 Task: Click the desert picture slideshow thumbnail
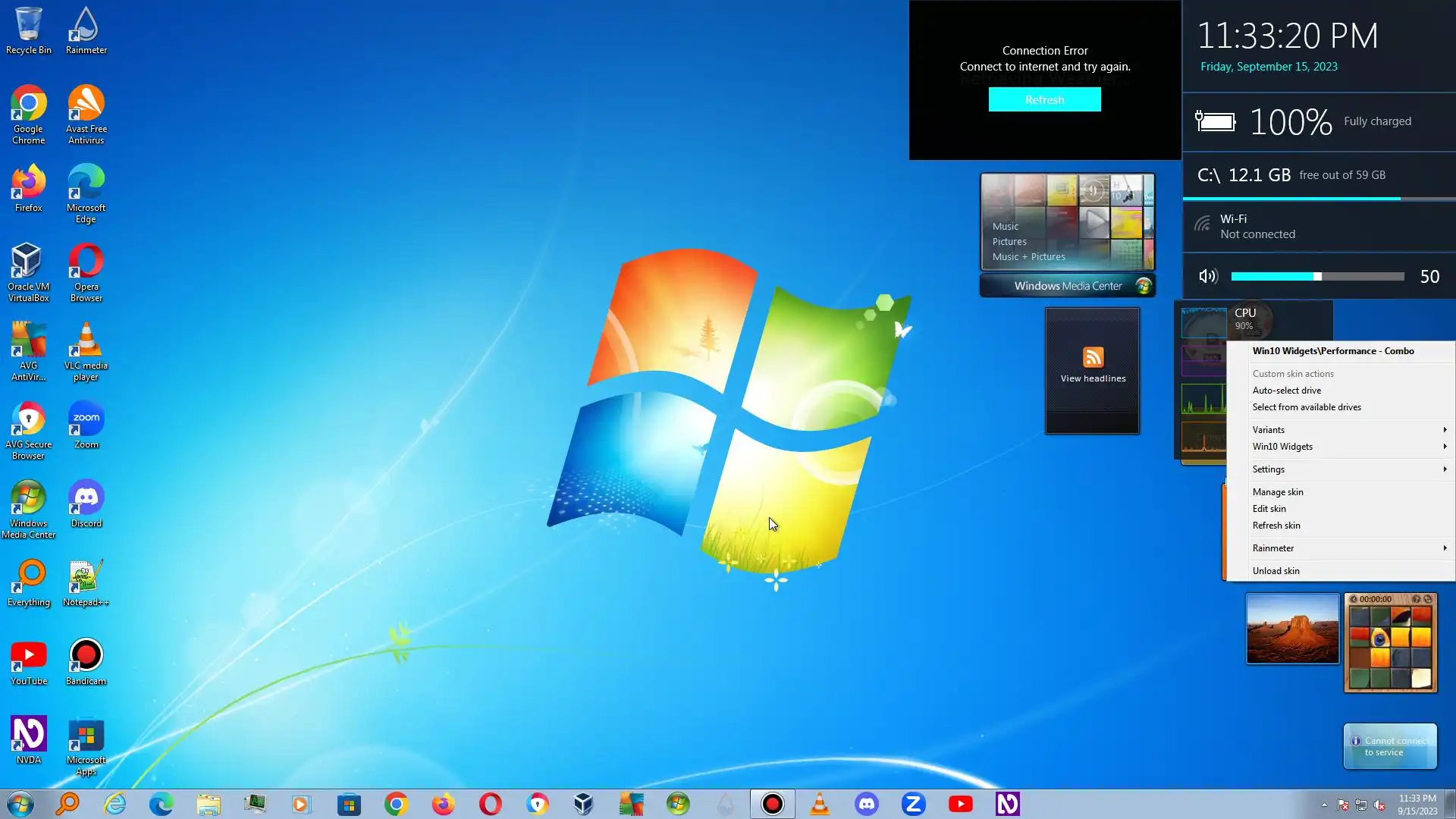[x=1292, y=629]
